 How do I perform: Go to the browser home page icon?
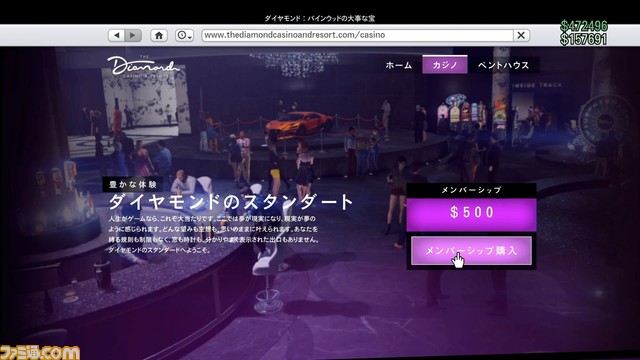tap(159, 35)
